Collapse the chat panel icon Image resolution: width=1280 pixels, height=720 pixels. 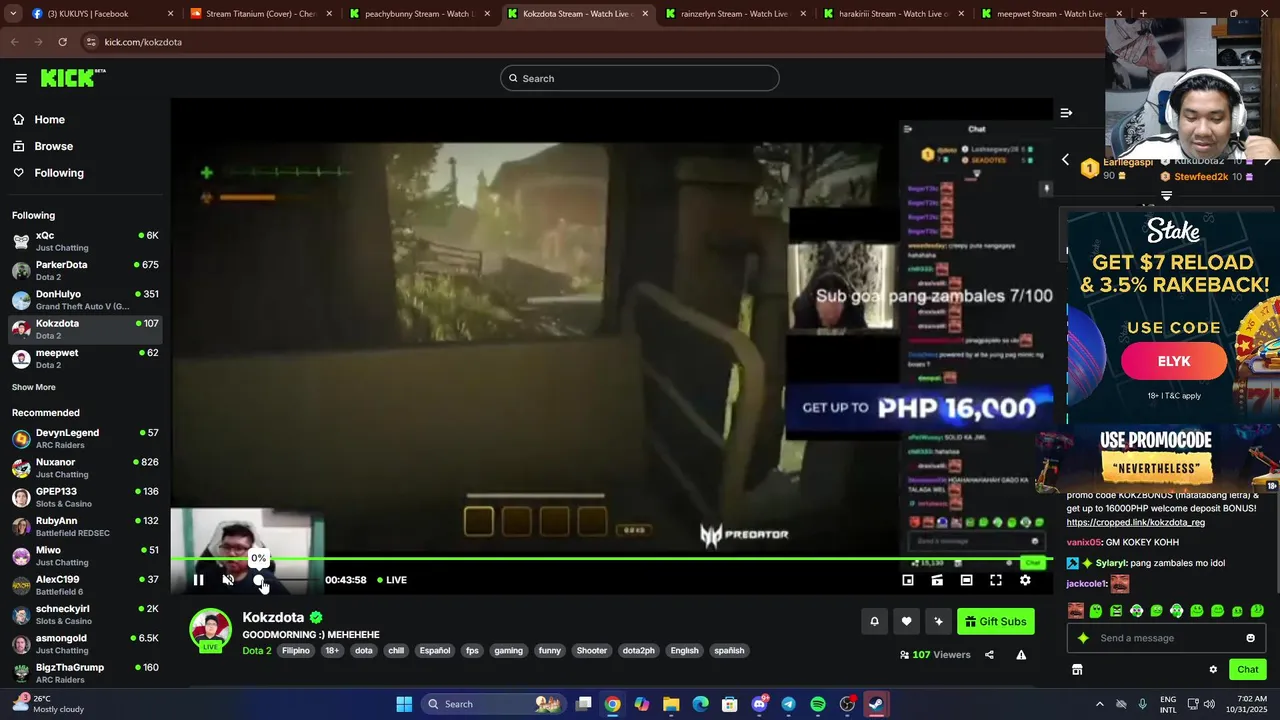[1066, 113]
